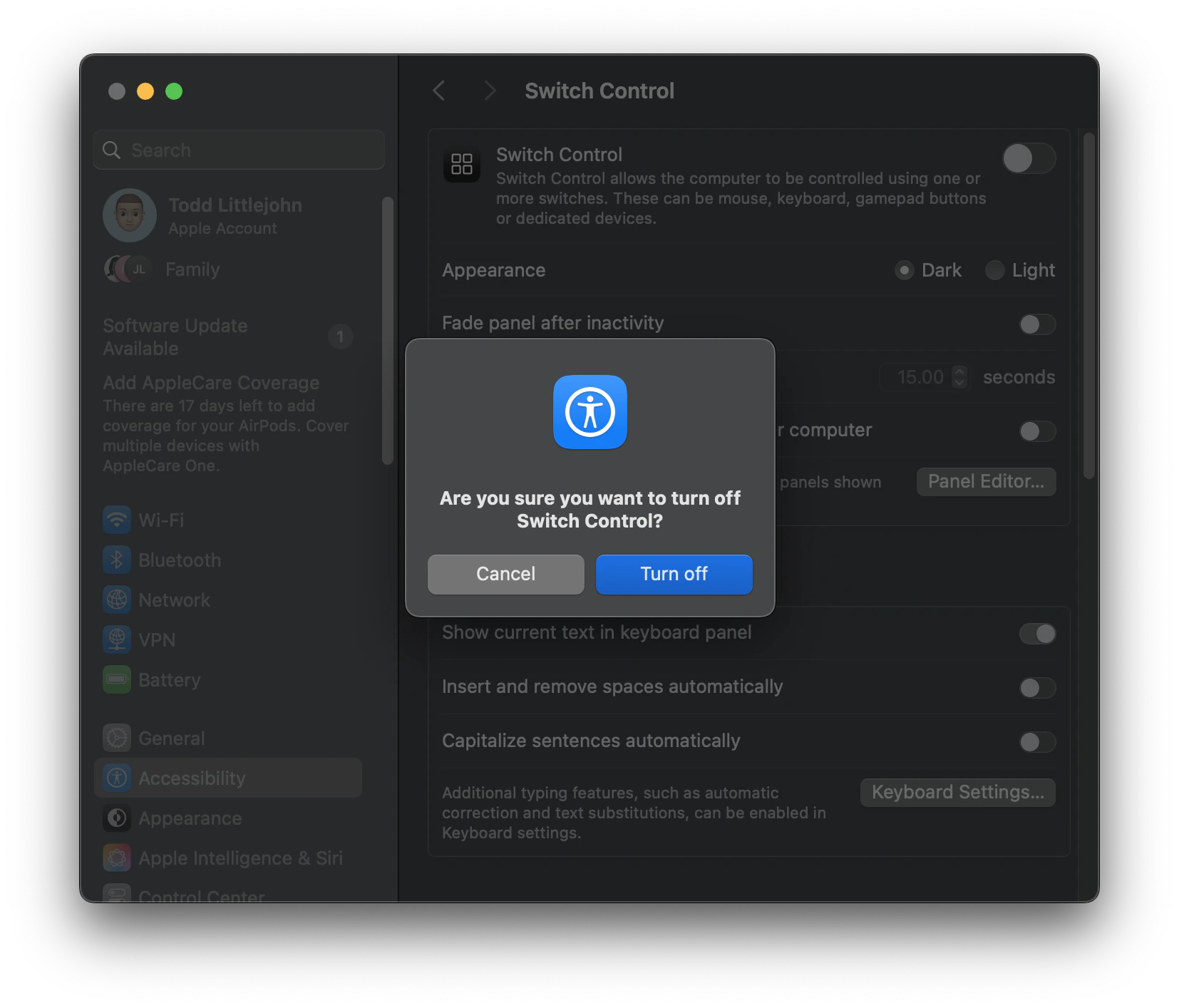Enable the Switch Control toggle
Viewport: 1179px width, 1008px height.
point(1029,158)
